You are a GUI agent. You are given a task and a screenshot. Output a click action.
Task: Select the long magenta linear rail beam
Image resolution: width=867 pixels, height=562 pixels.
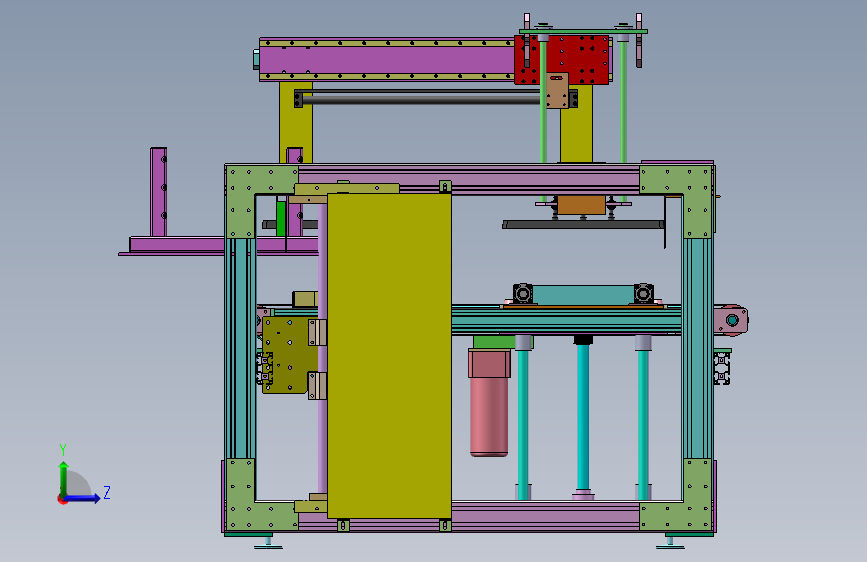(x=387, y=59)
